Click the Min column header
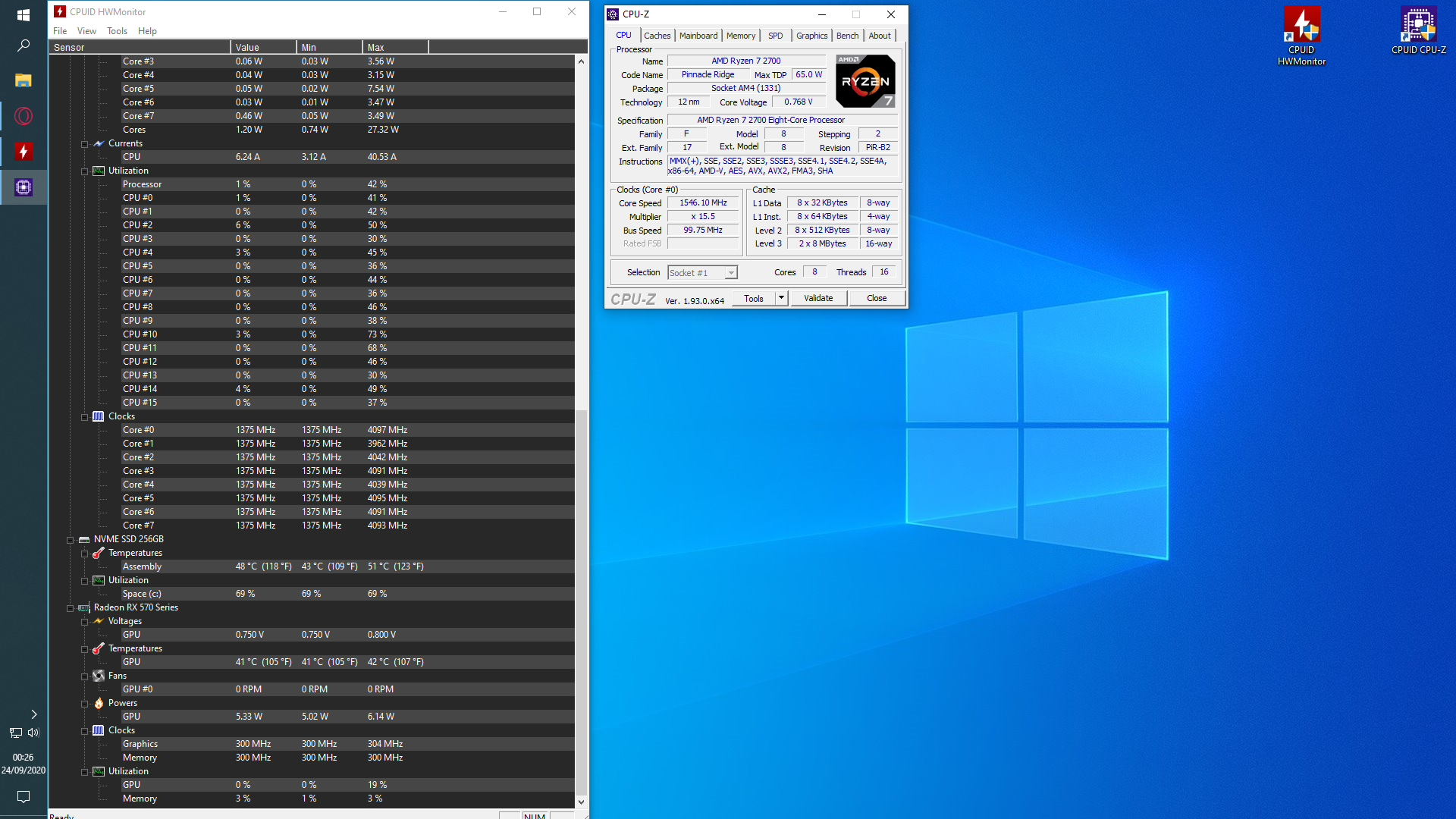This screenshot has height=819, width=1456. pos(329,47)
